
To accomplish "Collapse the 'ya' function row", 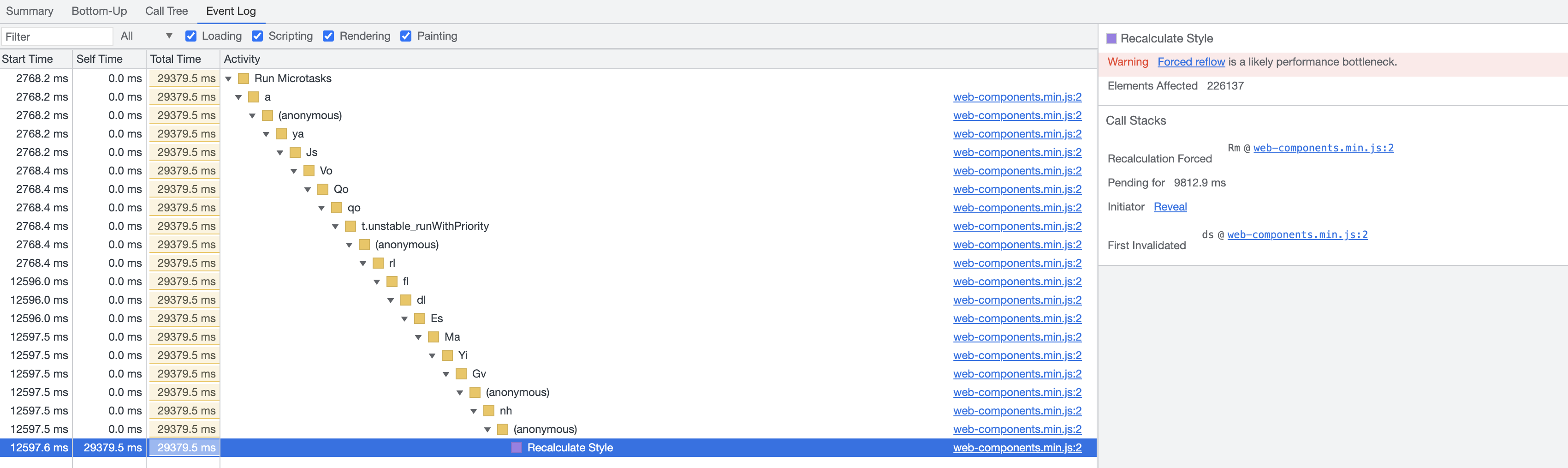I will coord(266,134).
